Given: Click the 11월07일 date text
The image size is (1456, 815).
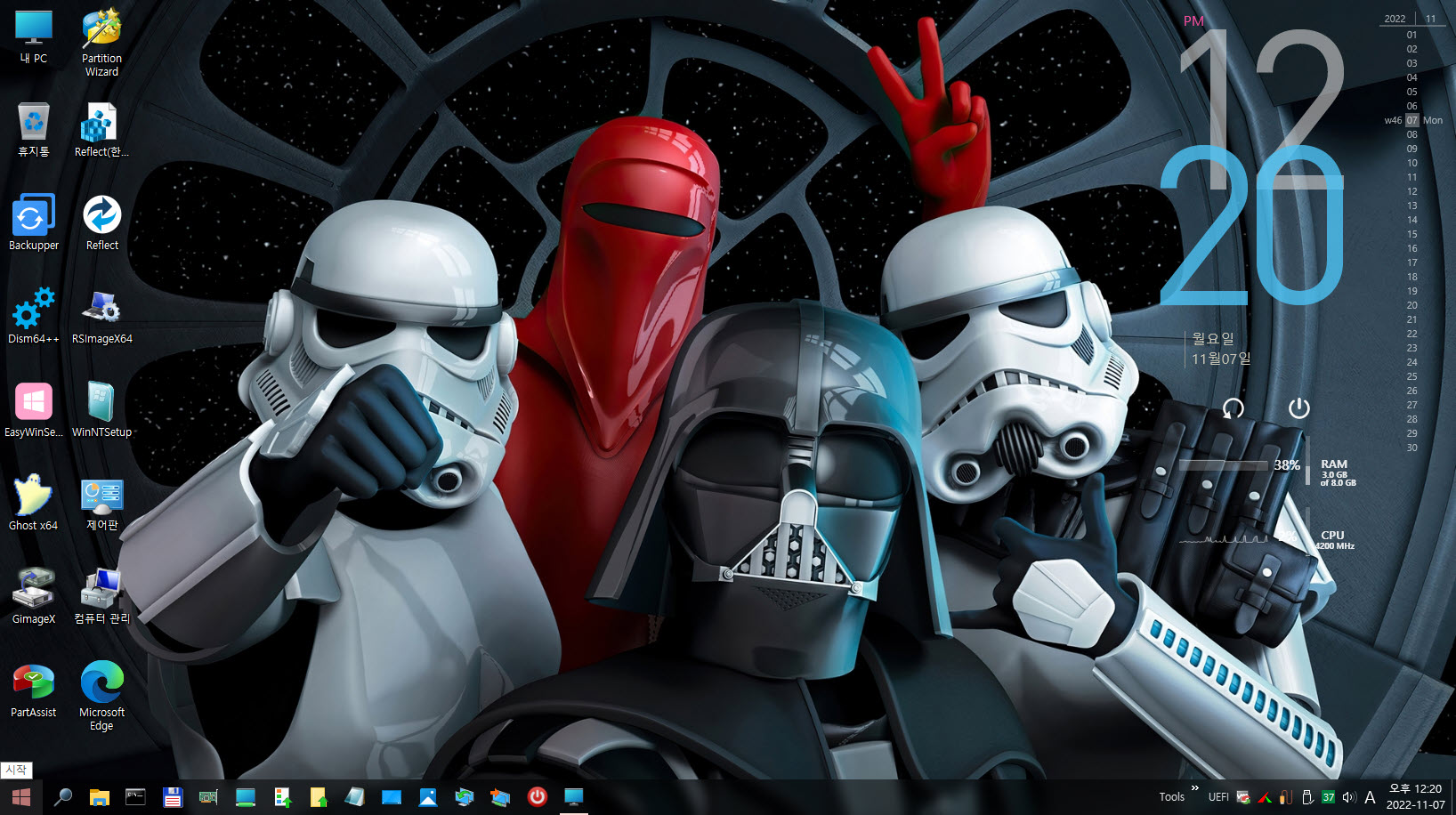Looking at the screenshot, I should (x=1221, y=359).
